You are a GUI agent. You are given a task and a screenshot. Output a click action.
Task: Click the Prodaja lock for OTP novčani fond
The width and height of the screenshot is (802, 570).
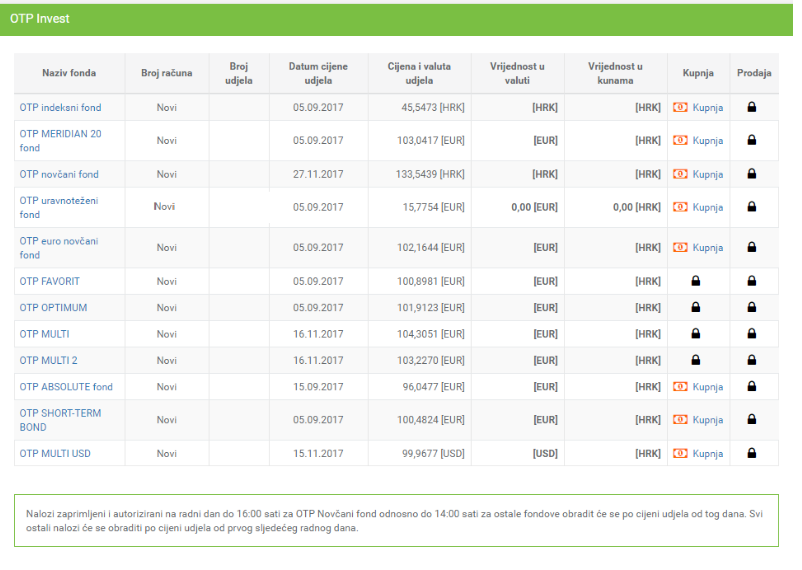click(752, 174)
